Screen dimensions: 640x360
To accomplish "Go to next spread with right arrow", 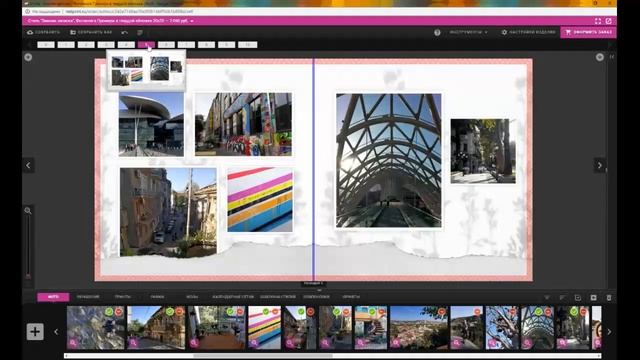I will pos(599,165).
